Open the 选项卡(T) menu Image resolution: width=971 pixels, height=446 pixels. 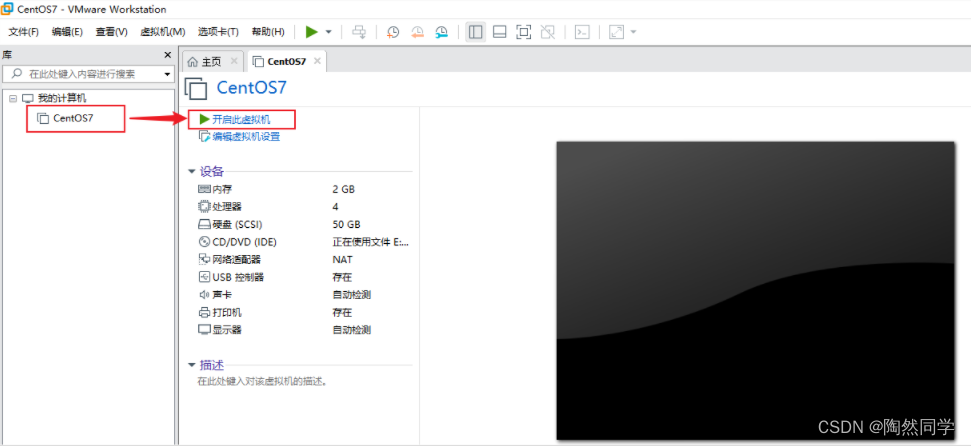[x=218, y=32]
